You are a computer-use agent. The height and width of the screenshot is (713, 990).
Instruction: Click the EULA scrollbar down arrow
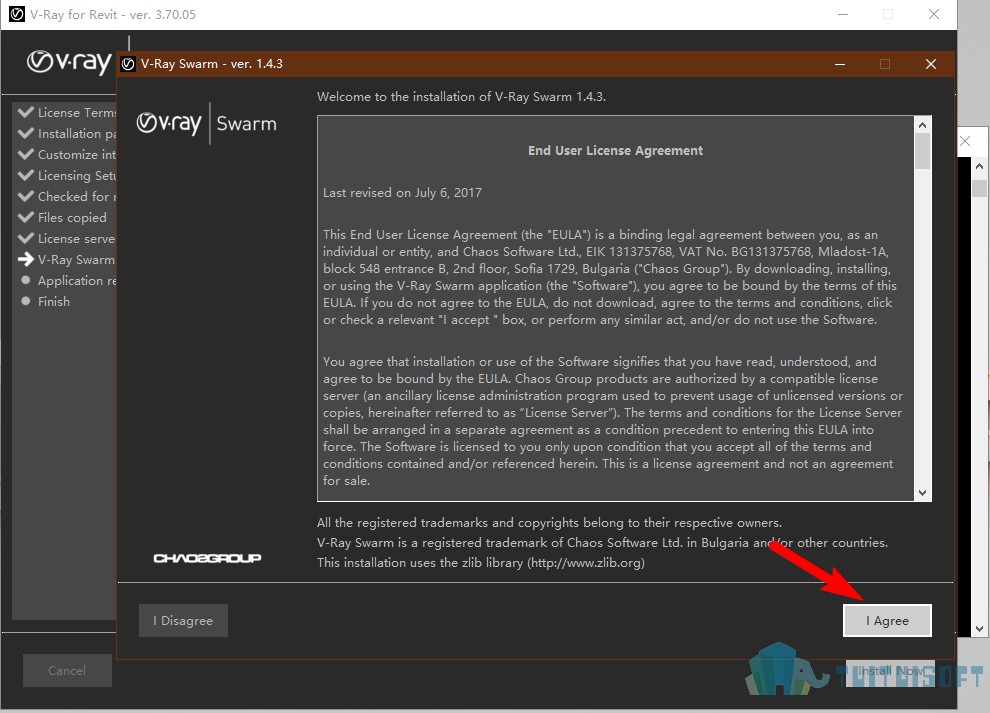pyautogui.click(x=922, y=493)
